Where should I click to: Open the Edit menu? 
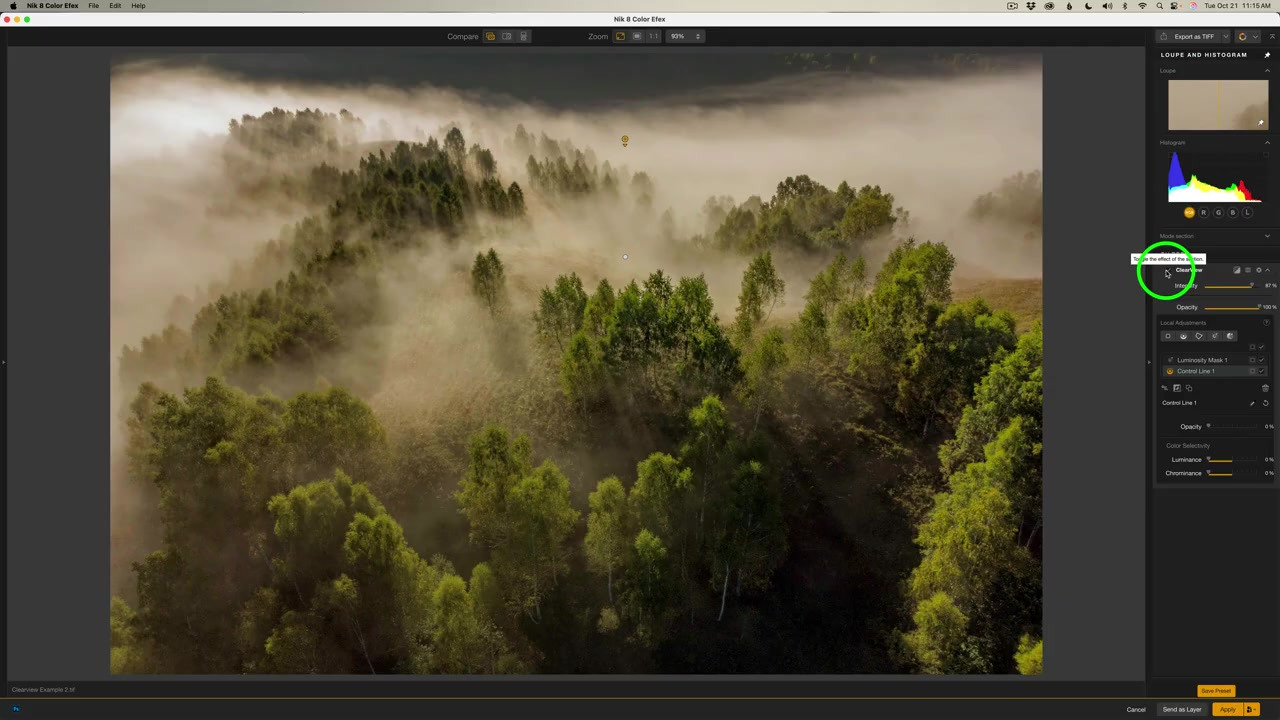point(115,6)
